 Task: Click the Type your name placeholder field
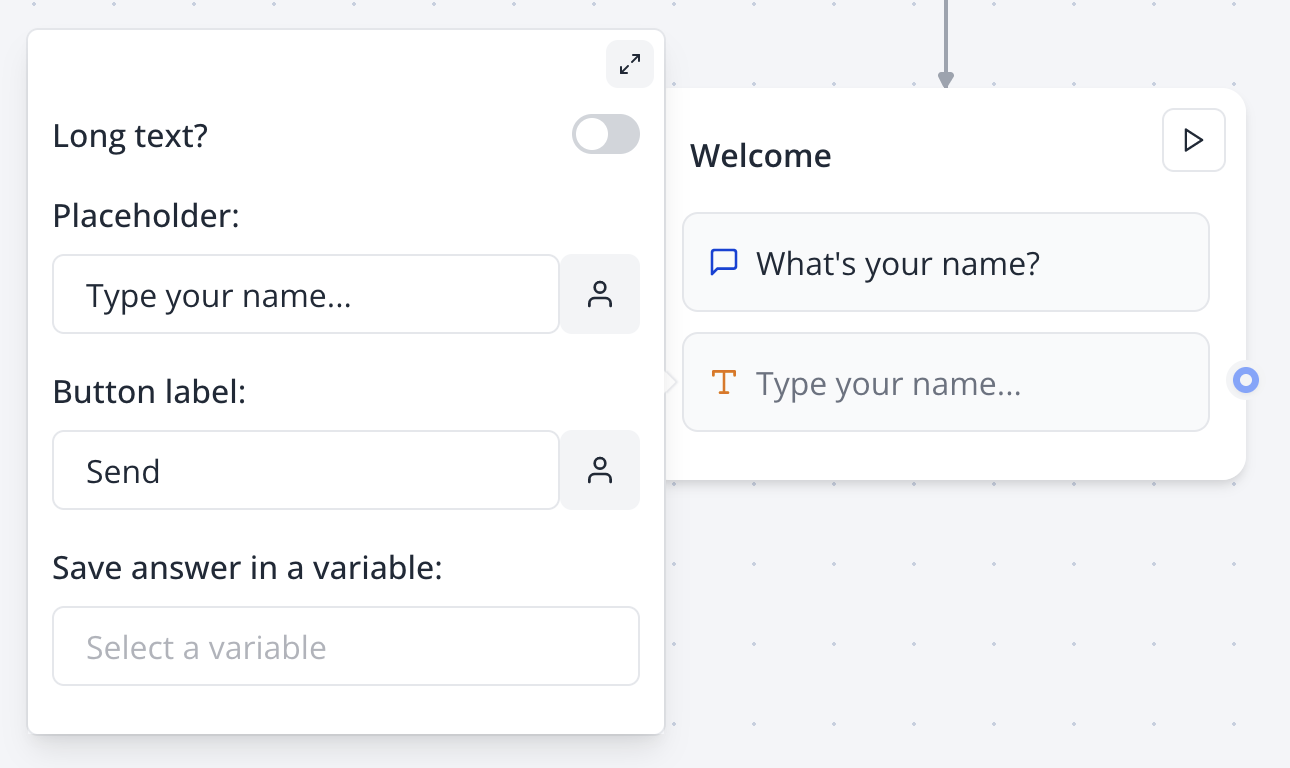click(306, 294)
